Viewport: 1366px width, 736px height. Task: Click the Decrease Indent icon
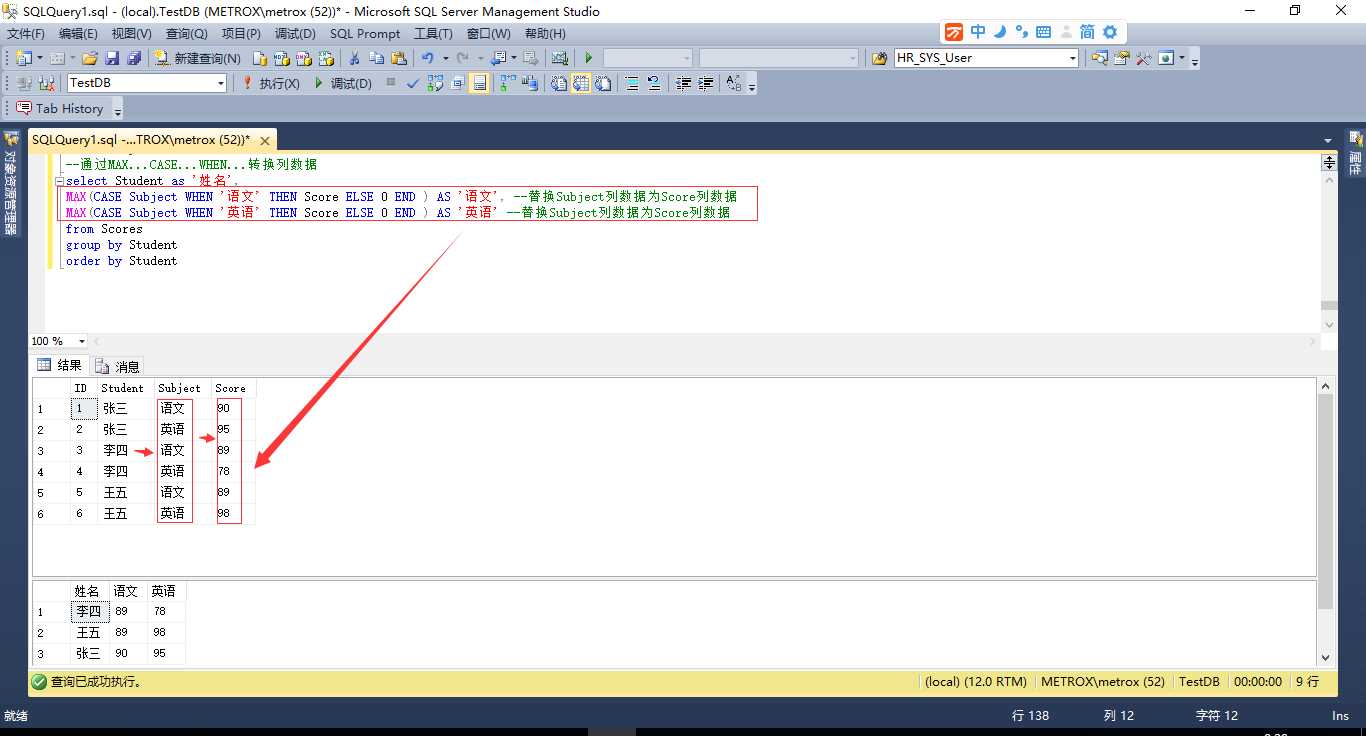tap(683, 83)
